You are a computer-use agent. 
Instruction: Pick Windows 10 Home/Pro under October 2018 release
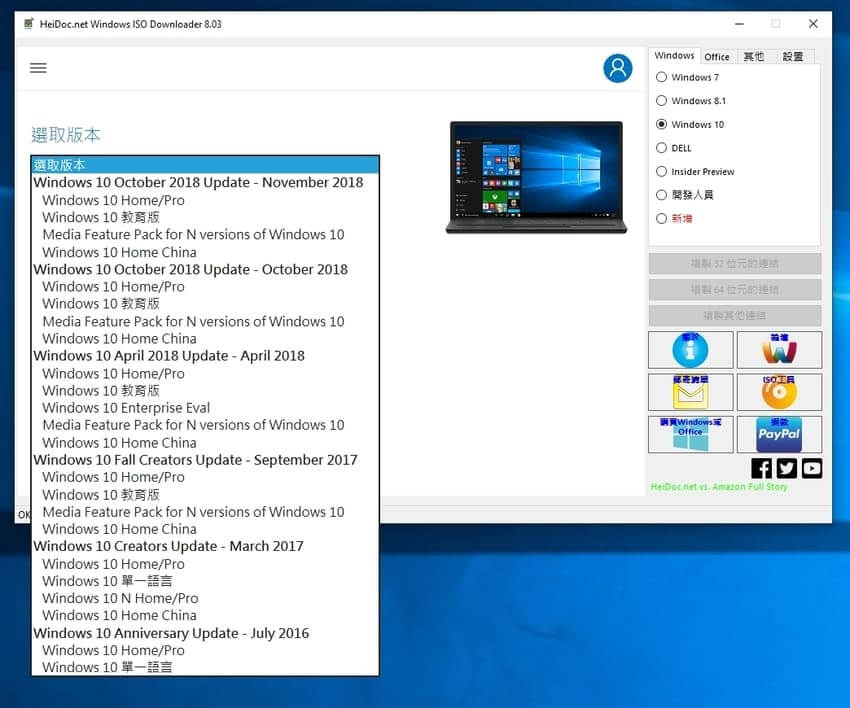coord(205,287)
